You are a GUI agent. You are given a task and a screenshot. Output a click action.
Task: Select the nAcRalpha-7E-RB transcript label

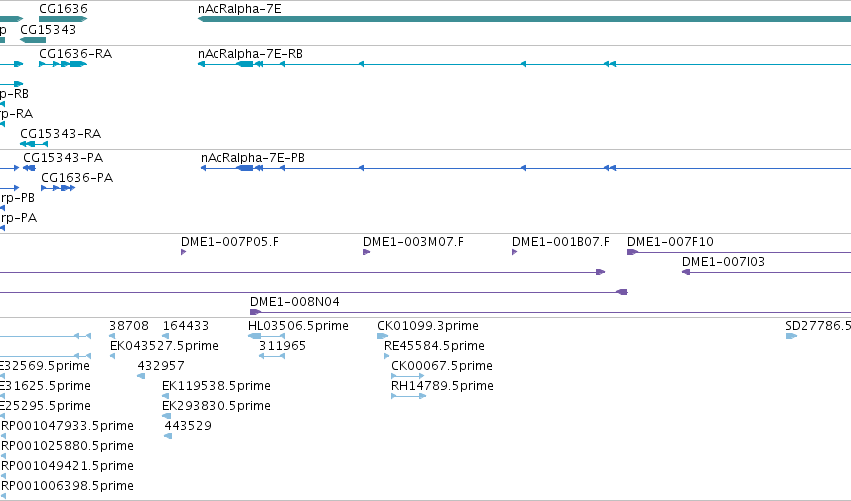coord(250,54)
